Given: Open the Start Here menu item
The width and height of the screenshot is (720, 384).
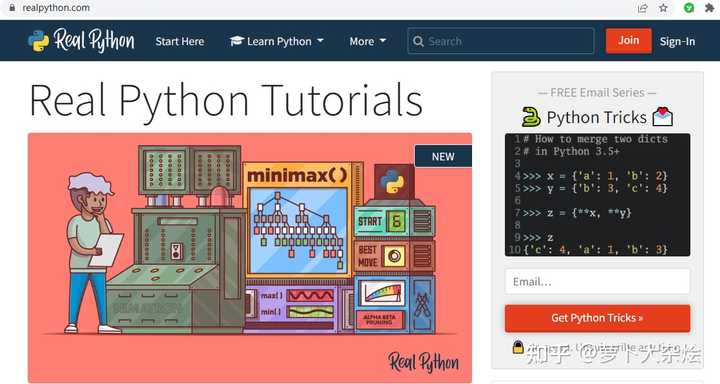Looking at the screenshot, I should coord(180,41).
